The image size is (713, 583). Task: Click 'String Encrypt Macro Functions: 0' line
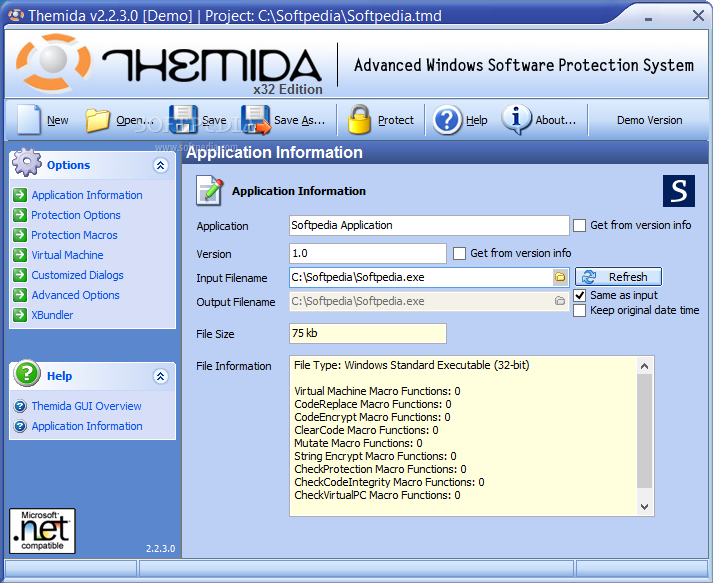(x=375, y=456)
